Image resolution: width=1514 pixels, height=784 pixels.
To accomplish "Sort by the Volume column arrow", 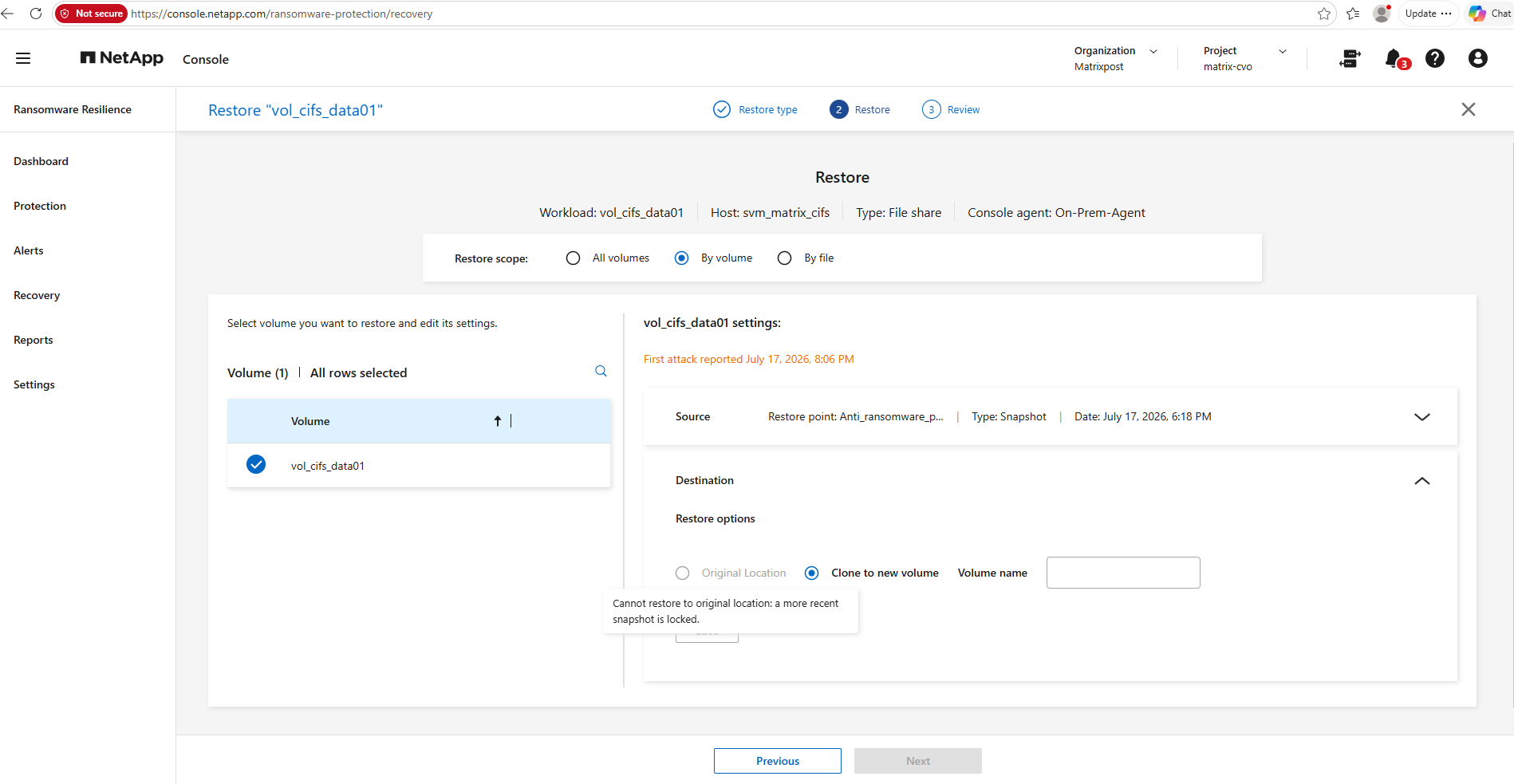I will [498, 421].
